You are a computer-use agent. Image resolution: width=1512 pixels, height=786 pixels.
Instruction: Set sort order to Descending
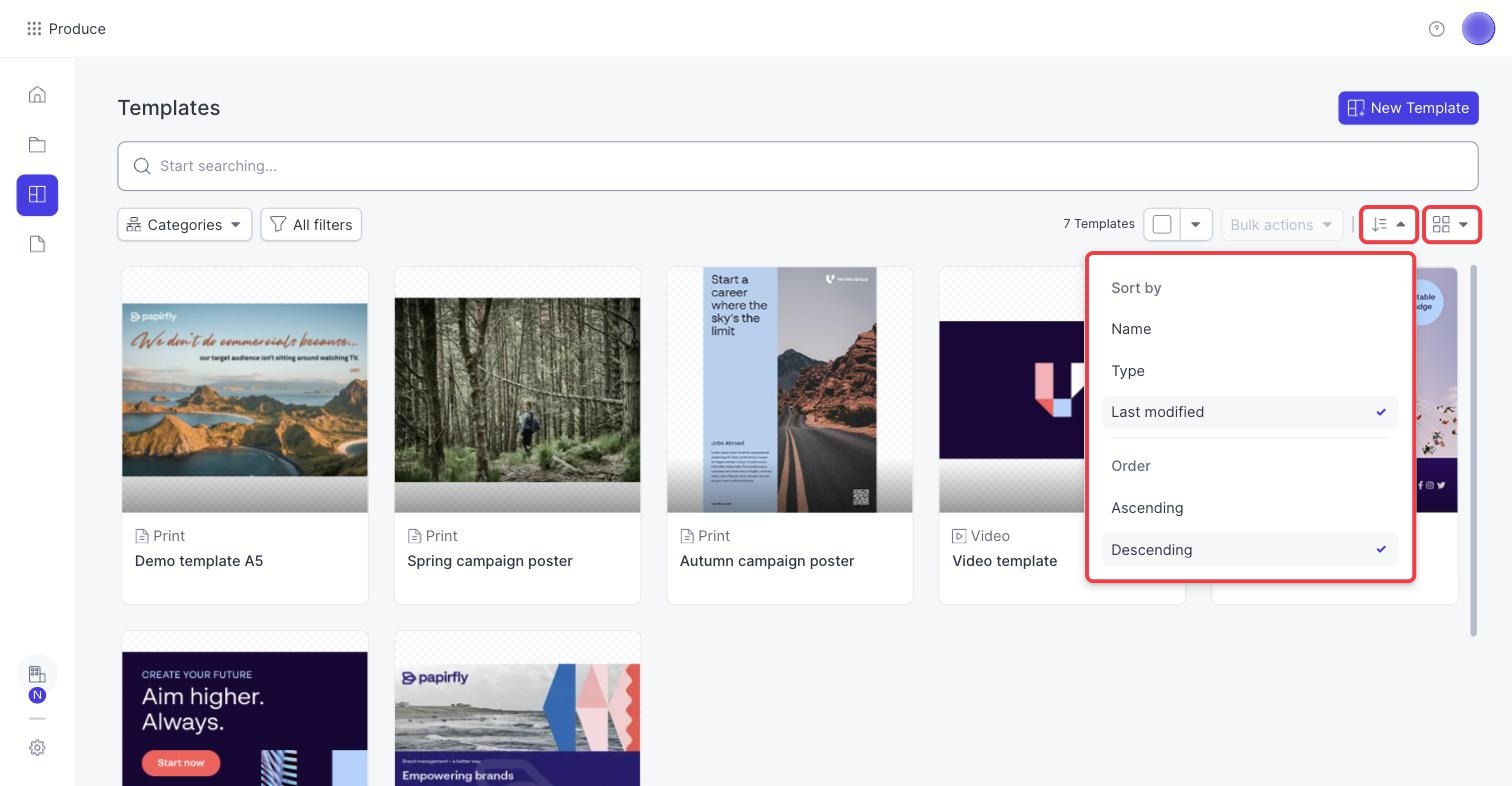click(1250, 550)
